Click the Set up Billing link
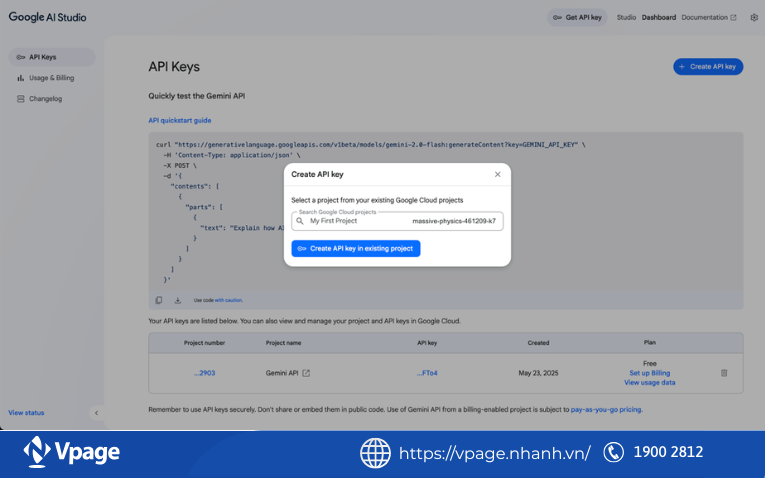This screenshot has width=765, height=478. [649, 373]
